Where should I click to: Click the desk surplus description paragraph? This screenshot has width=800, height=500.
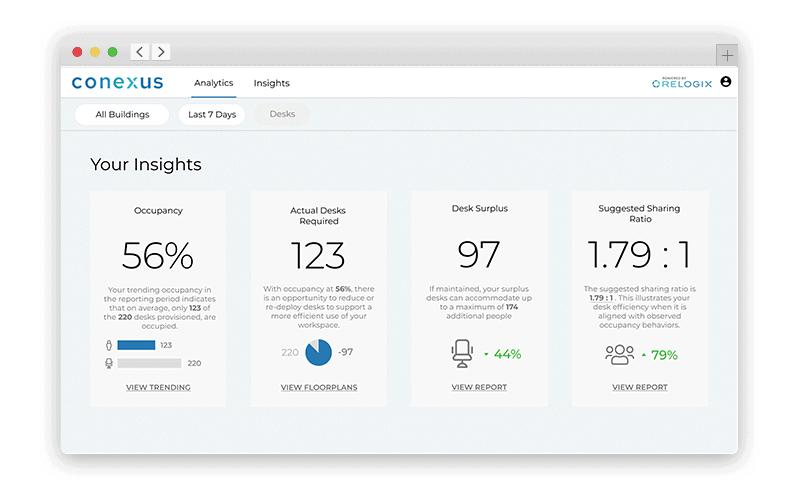tap(479, 302)
